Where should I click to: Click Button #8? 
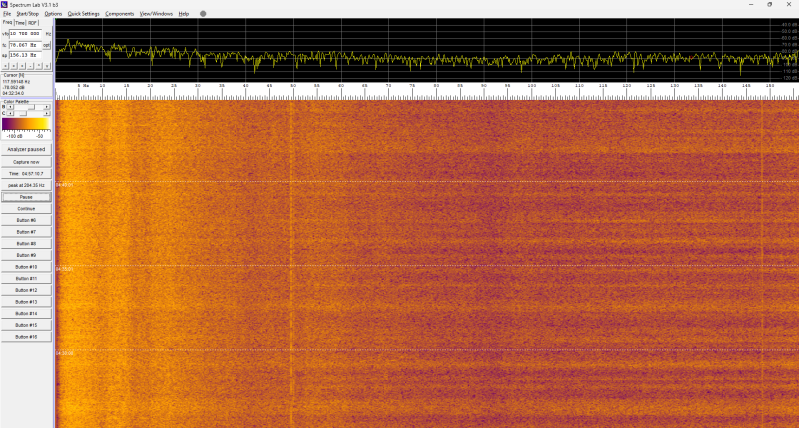coord(26,244)
